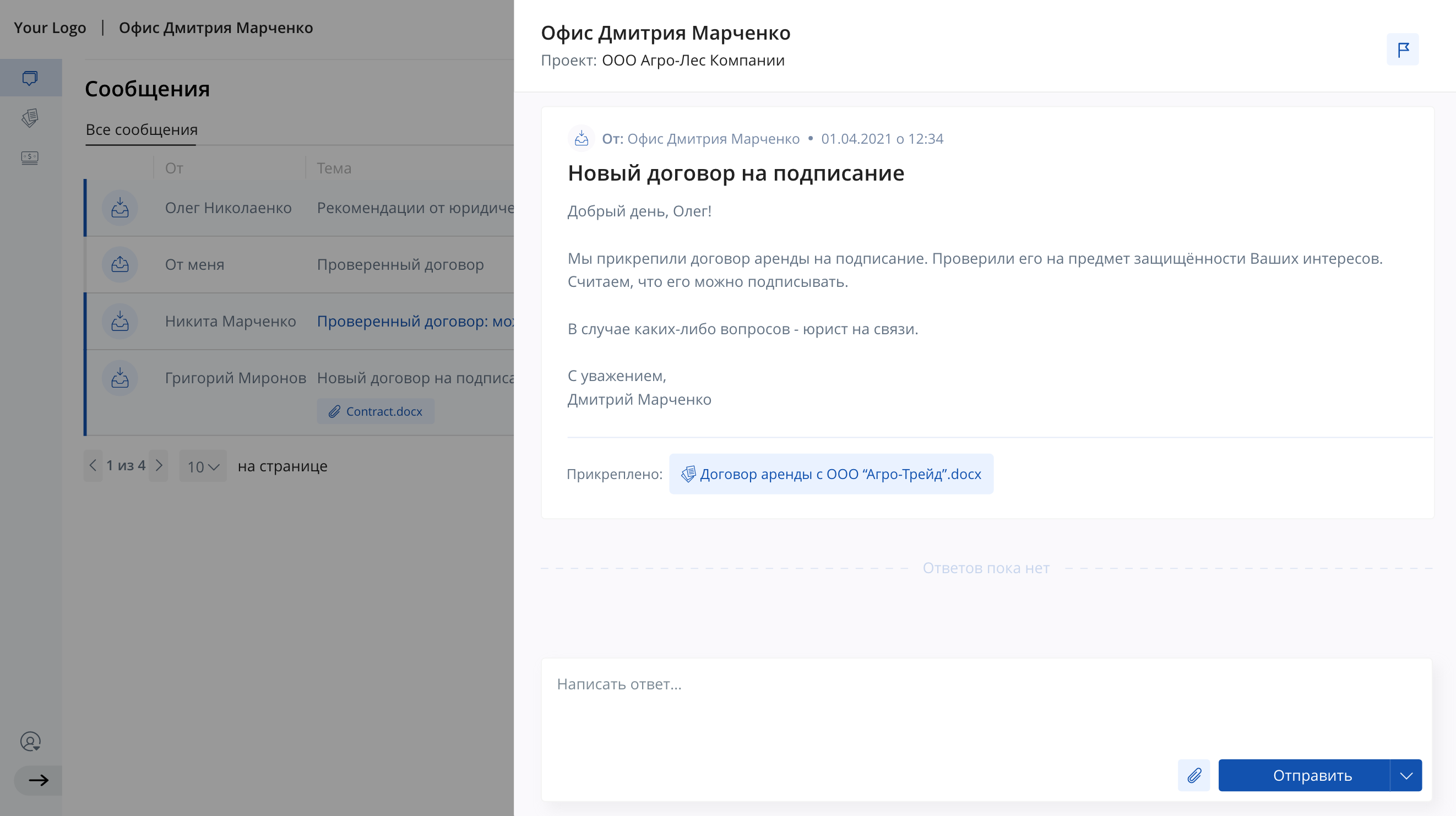Image resolution: width=1456 pixels, height=816 pixels.
Task: Click the incoming icon of Никита Марченко row
Action: (120, 321)
